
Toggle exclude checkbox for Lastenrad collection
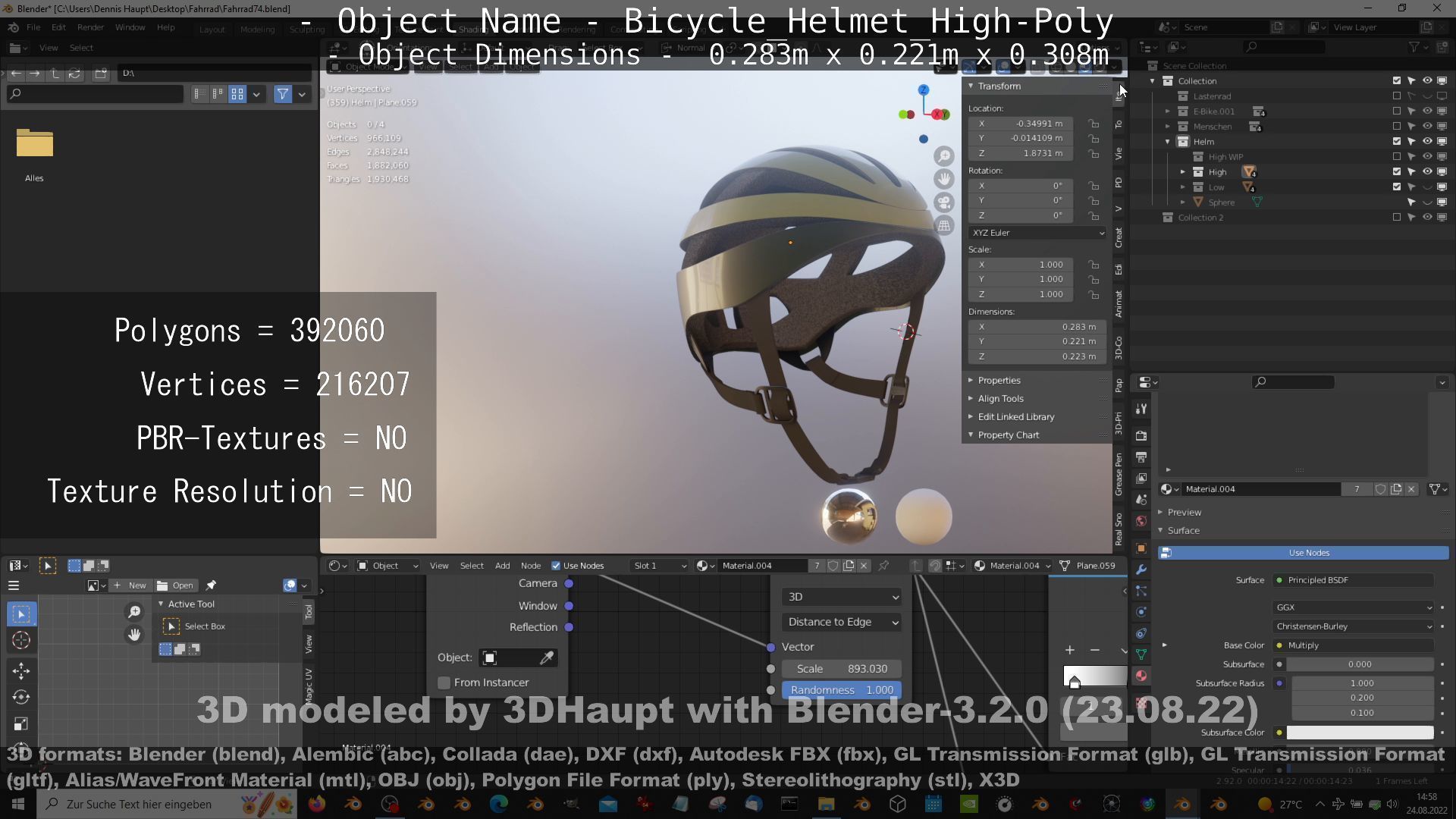1397,96
